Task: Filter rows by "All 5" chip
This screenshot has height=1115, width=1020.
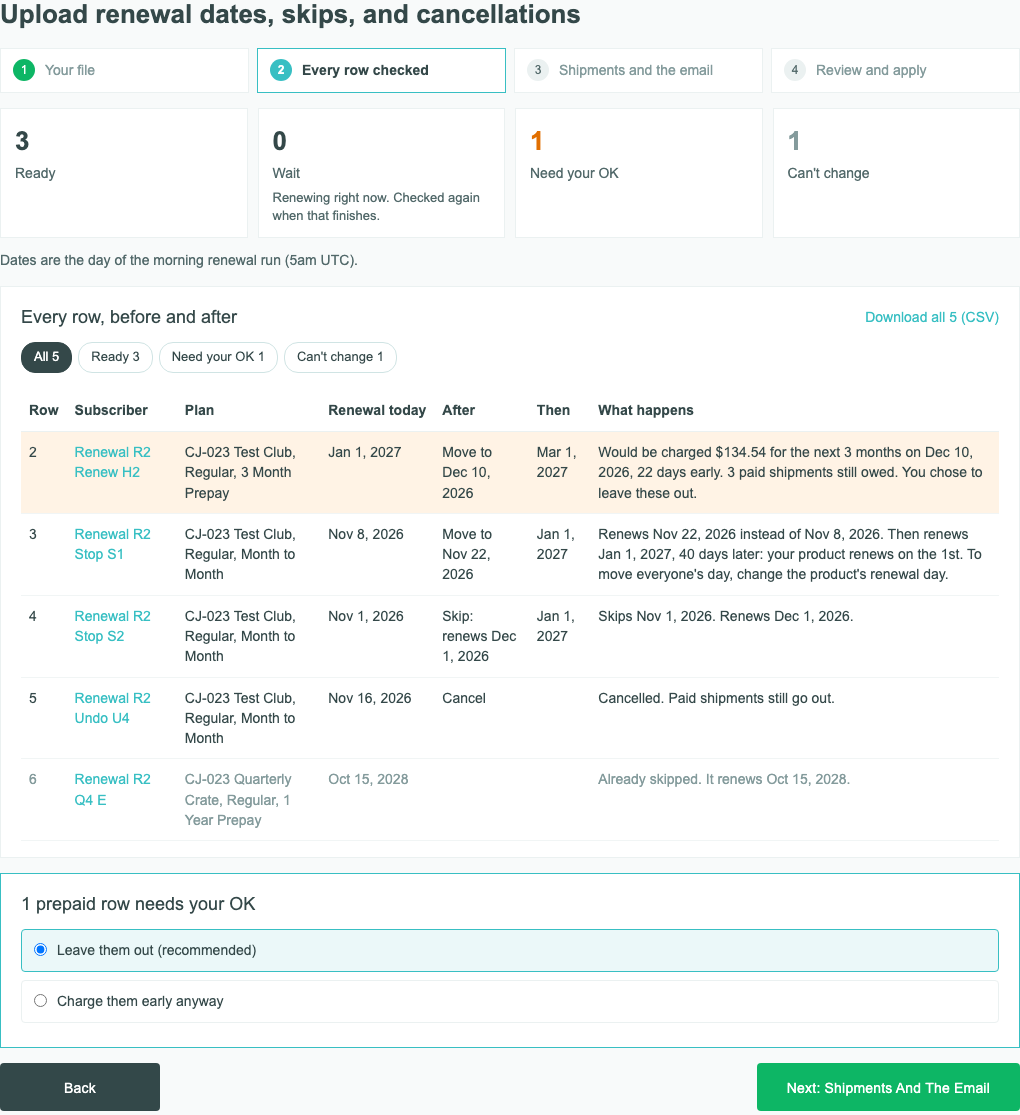Action: click(x=46, y=357)
